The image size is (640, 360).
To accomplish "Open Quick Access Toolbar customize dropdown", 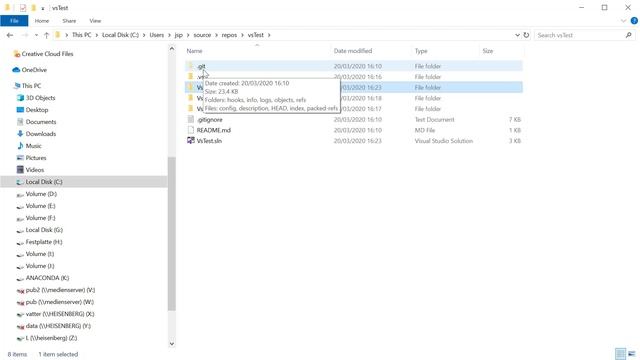I will pyautogui.click(x=42, y=8).
